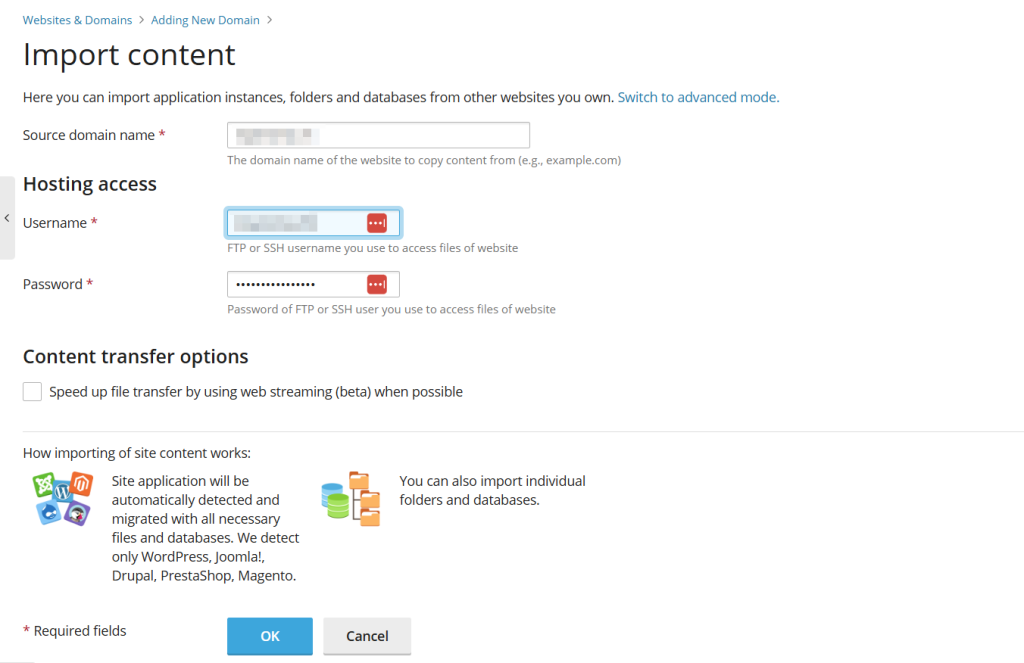This screenshot has height=663, width=1024.
Task: Click inside the Password field
Action: [x=300, y=284]
